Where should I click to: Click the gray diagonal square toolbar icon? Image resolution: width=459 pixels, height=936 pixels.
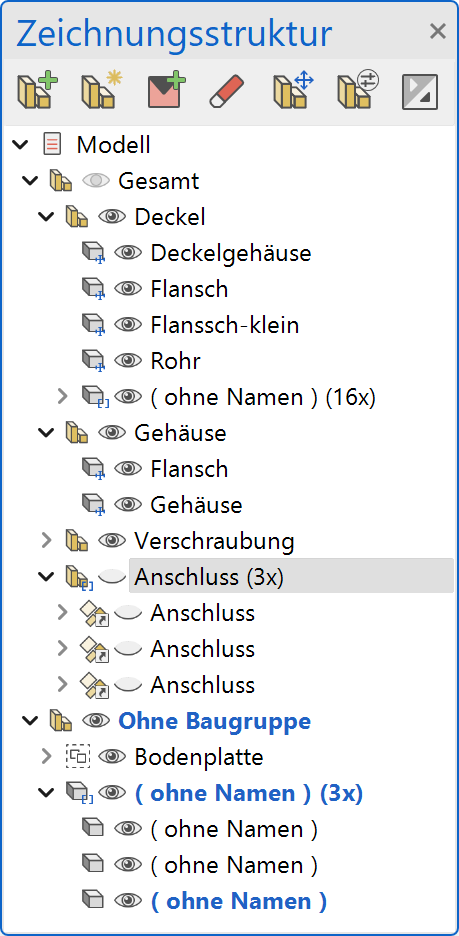(x=420, y=92)
